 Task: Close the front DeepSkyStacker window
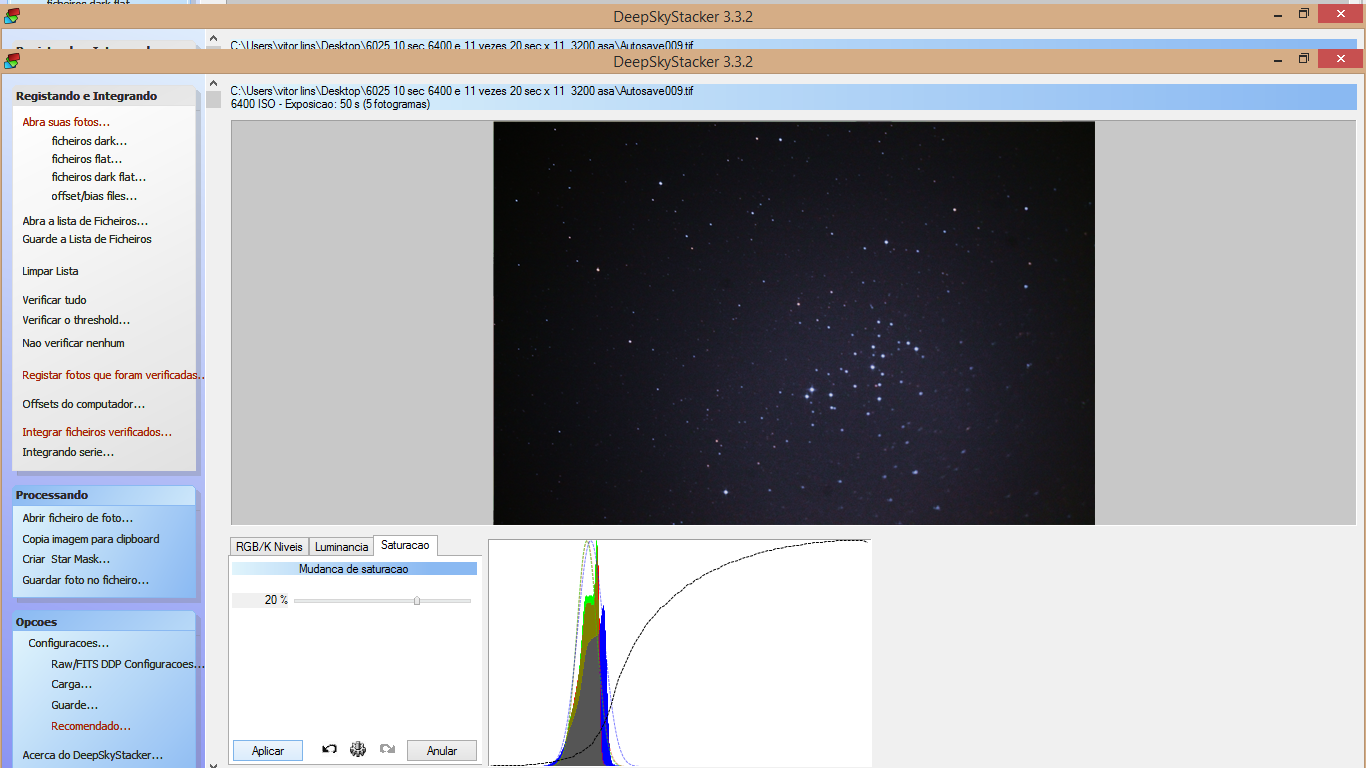[1340, 59]
